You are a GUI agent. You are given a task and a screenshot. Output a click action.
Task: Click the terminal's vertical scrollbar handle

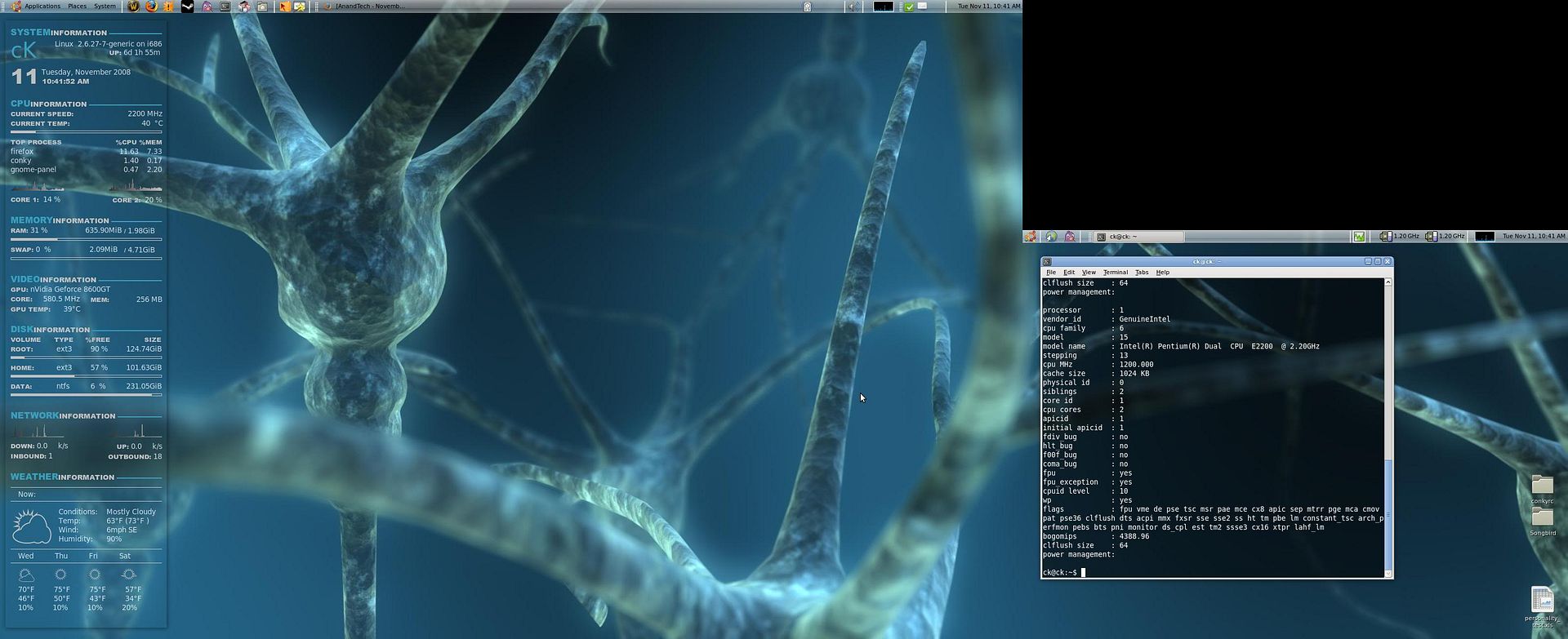pyautogui.click(x=1387, y=514)
